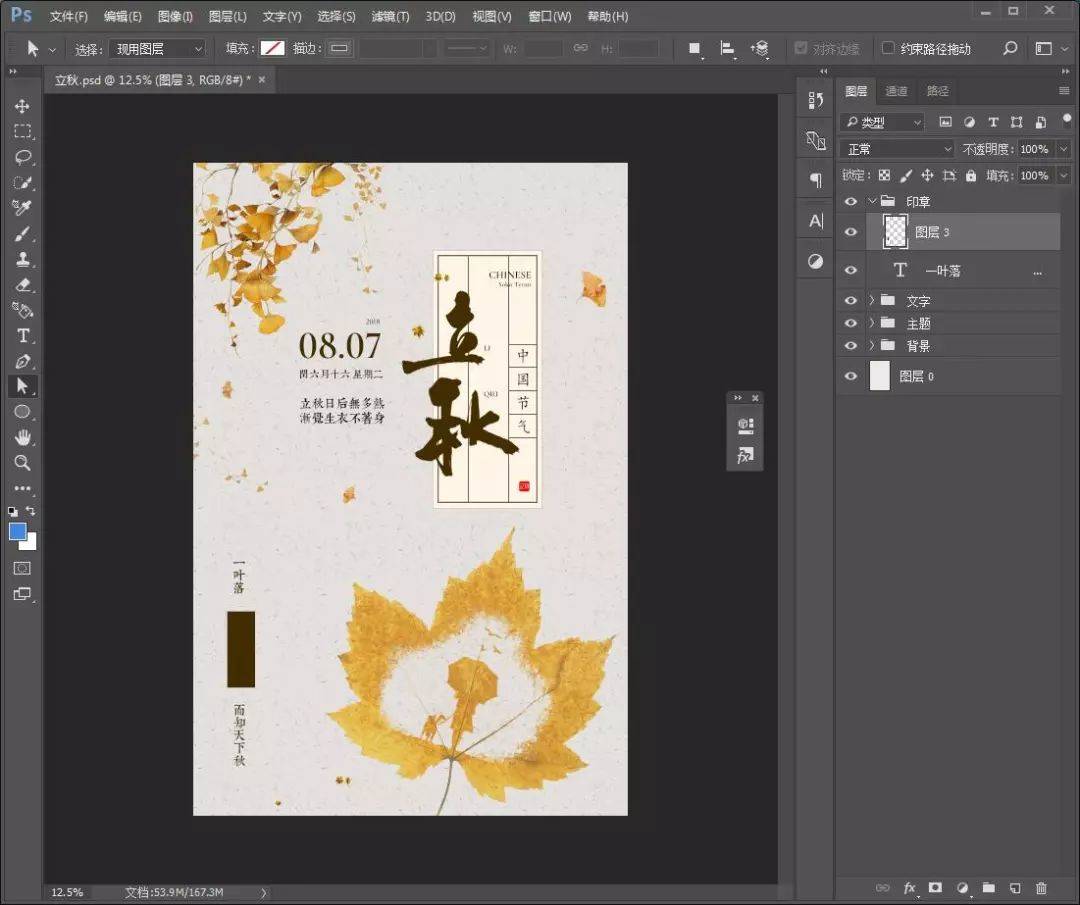Click the add layer style fx icon
This screenshot has height=905, width=1080.
(x=909, y=888)
